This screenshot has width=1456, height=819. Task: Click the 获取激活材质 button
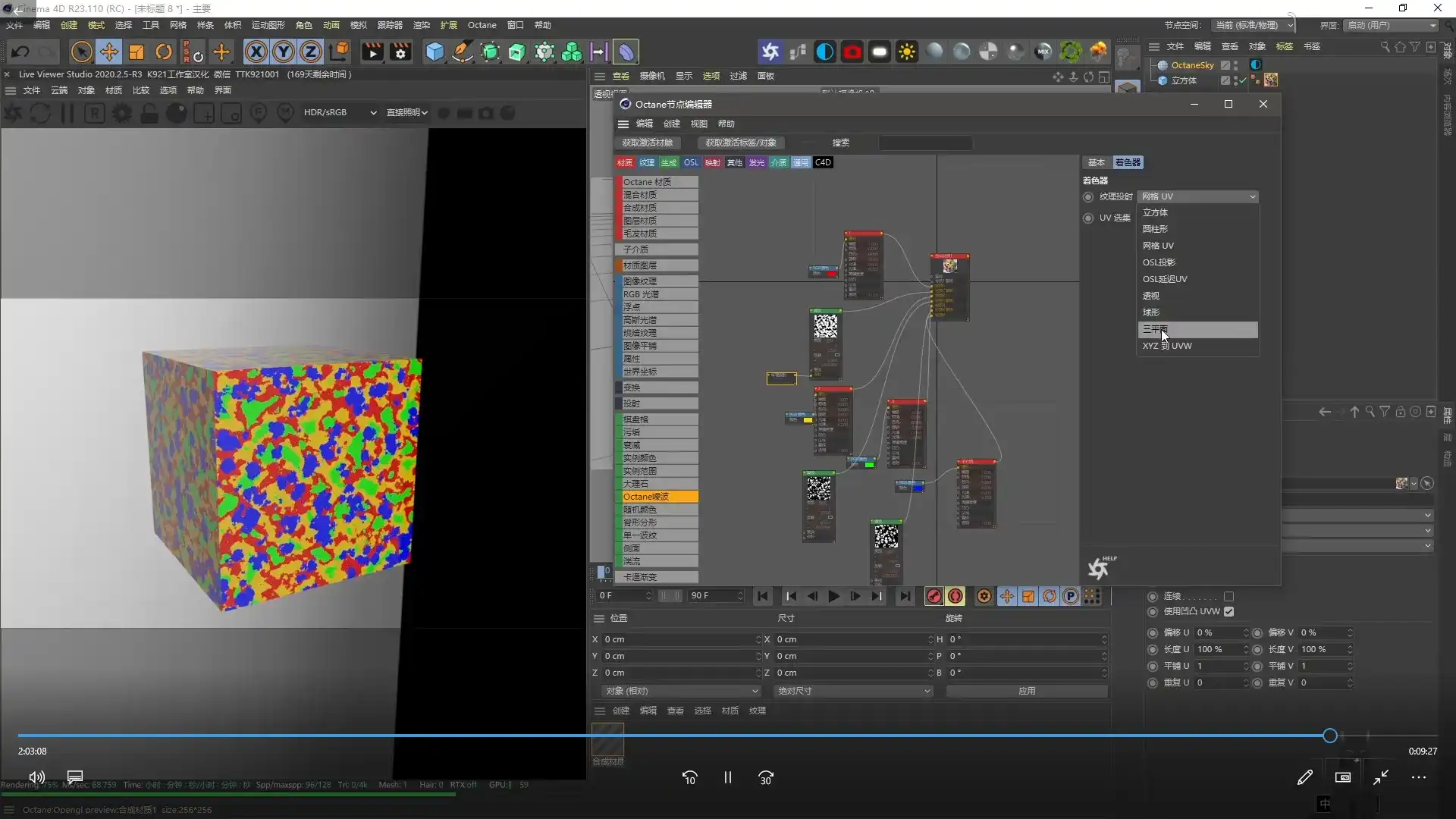pos(647,143)
